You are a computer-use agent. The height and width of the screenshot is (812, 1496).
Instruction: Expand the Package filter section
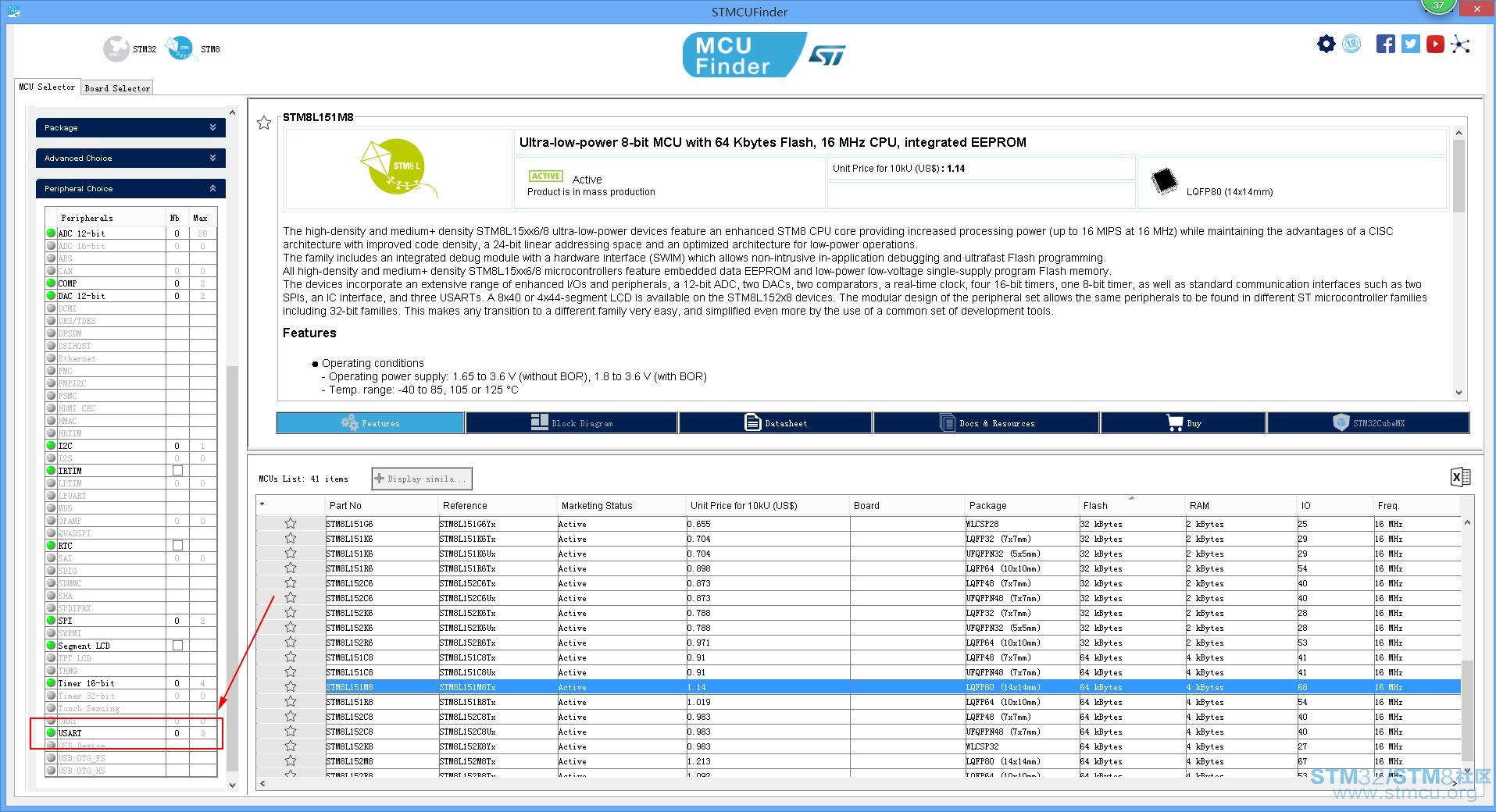click(x=130, y=127)
